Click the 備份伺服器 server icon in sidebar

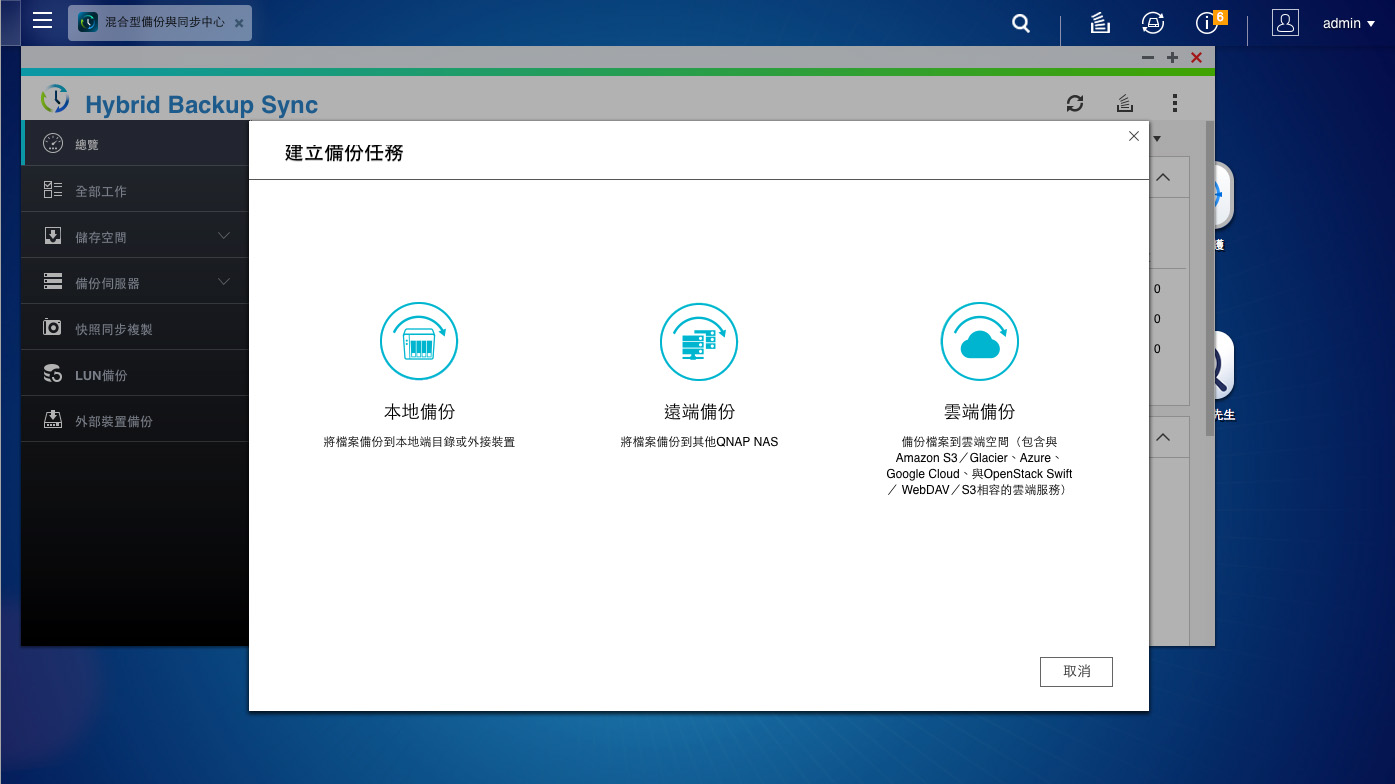coord(53,282)
